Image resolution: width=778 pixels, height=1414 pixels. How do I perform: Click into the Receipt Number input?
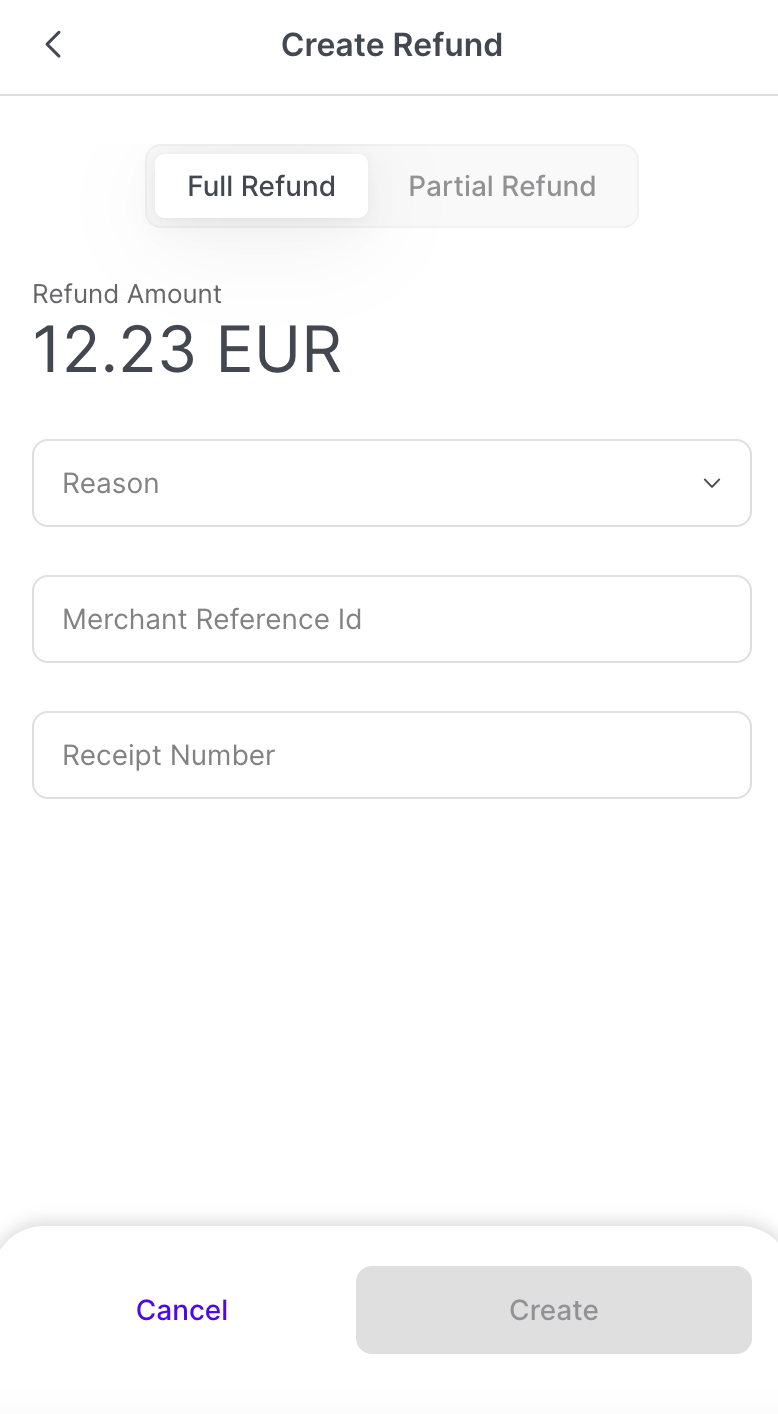point(392,755)
